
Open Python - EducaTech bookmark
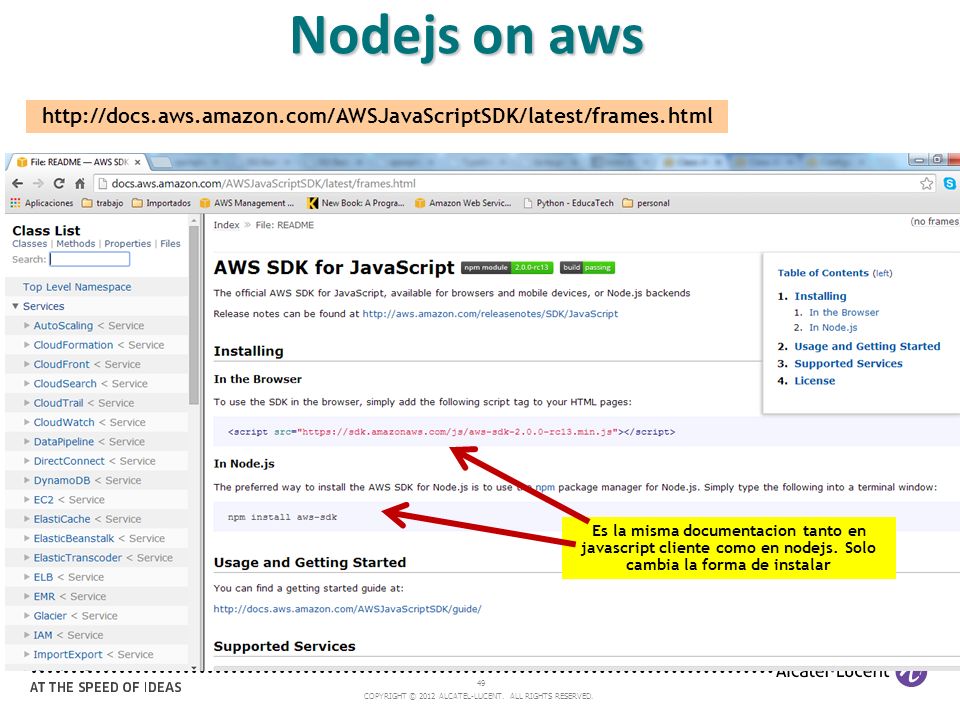[x=568, y=203]
